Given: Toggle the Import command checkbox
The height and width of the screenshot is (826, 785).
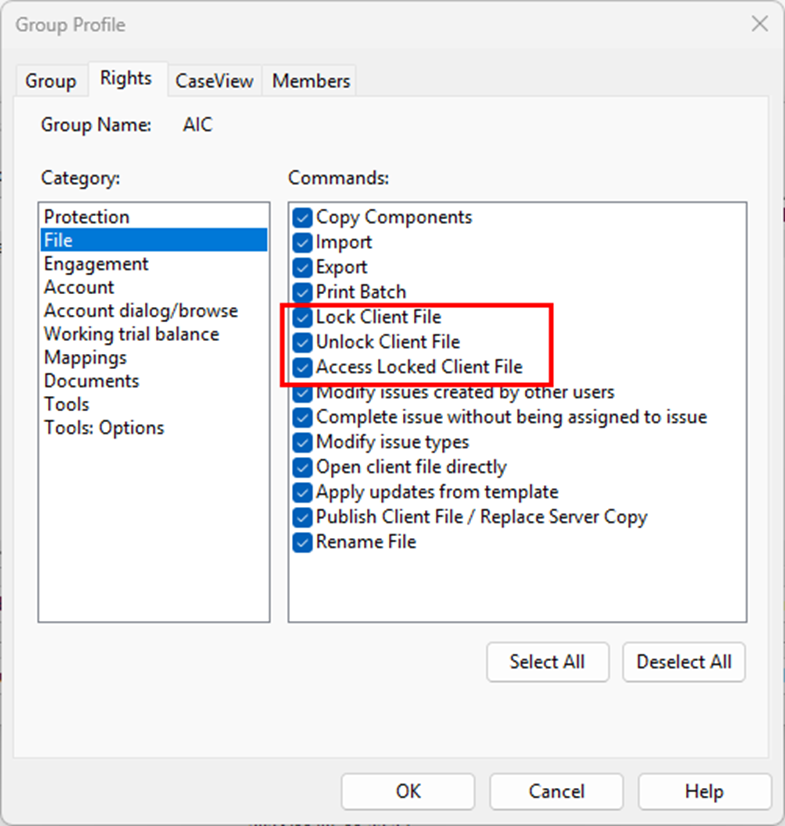Looking at the screenshot, I should (x=303, y=242).
